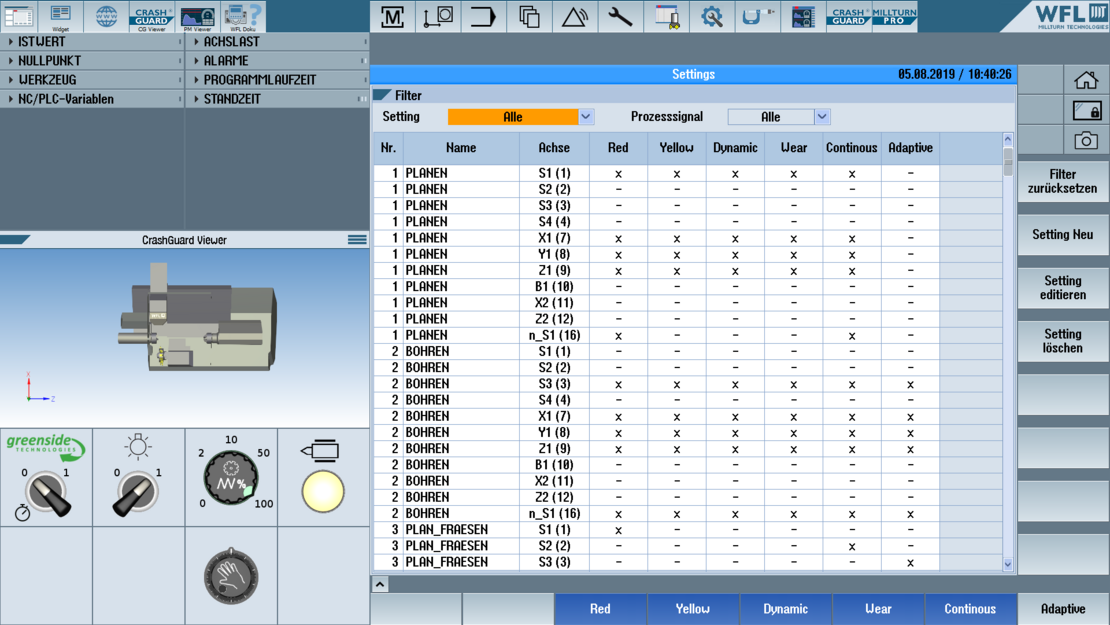The image size is (1110, 625).
Task: Click the home icon on right panel
Action: (1086, 80)
